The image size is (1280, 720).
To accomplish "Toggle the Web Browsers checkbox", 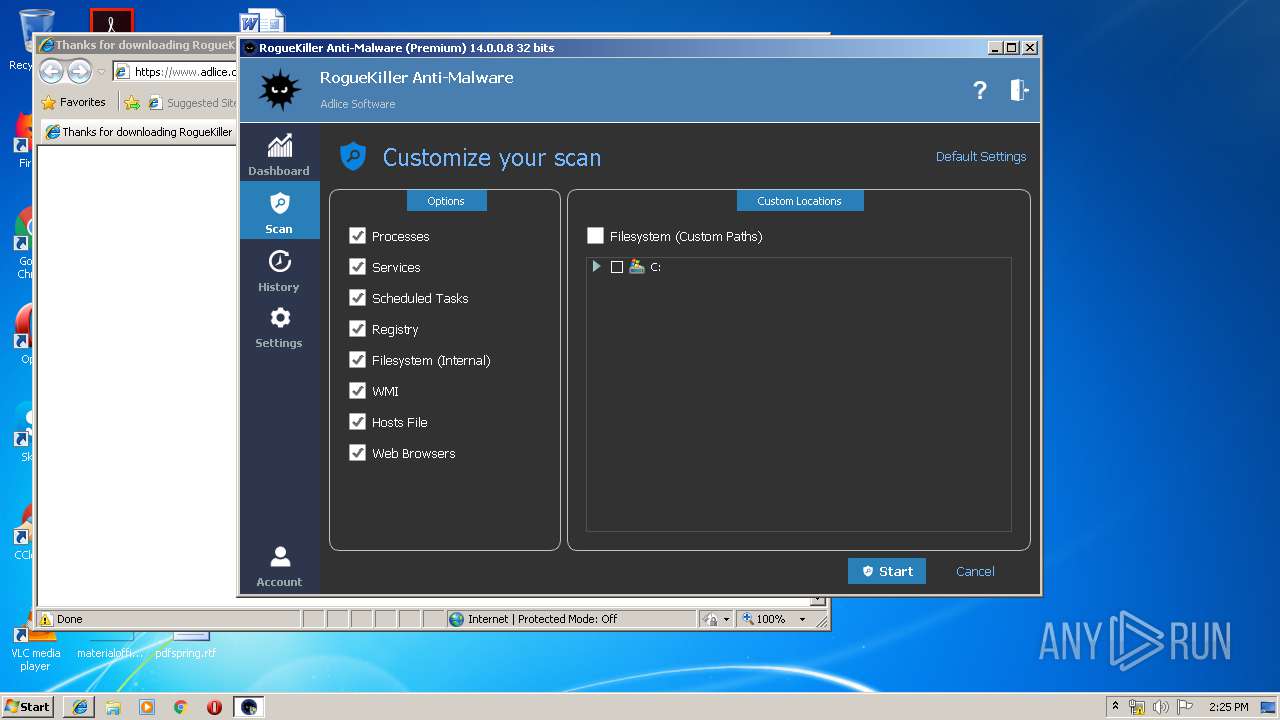I will click(357, 453).
